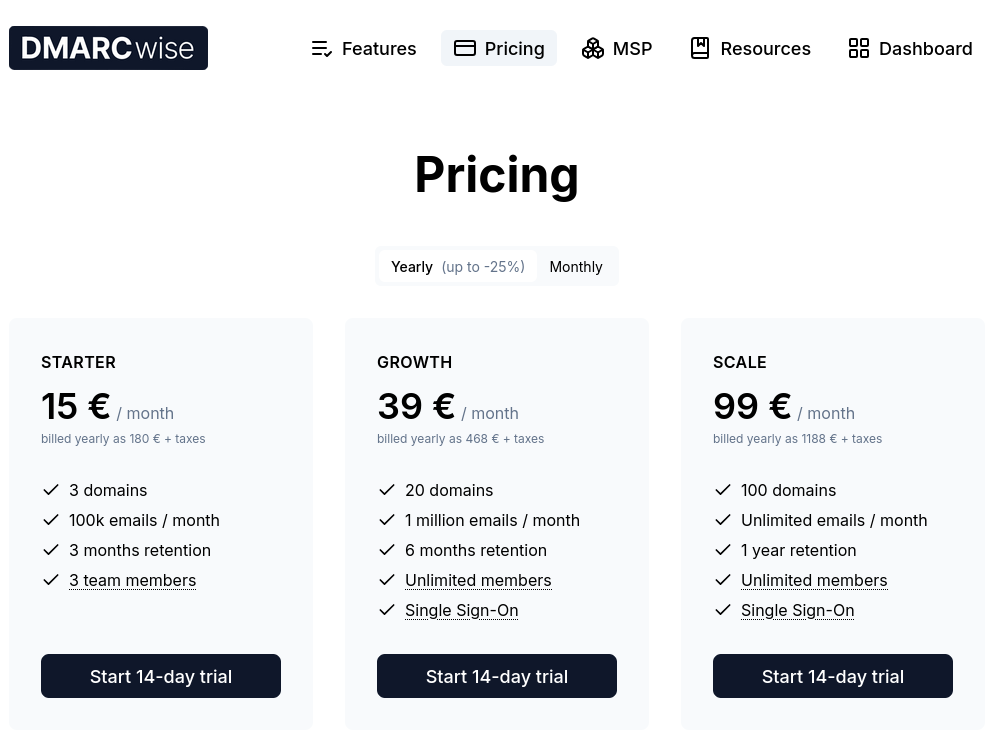Click Growth plan 'Single Sign-On' link

(462, 611)
